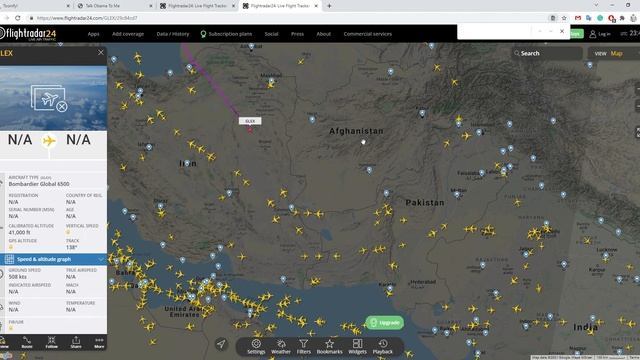
Task: Switch the view to Map
Action: (x=616, y=53)
